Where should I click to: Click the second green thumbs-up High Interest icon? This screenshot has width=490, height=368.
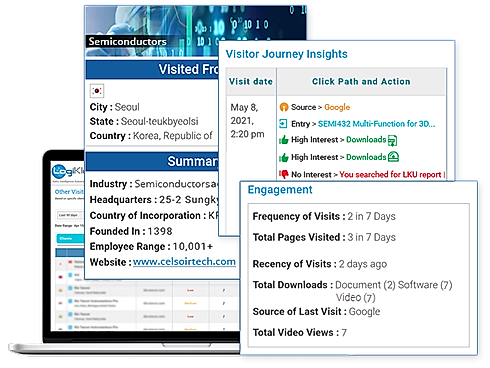point(284,157)
